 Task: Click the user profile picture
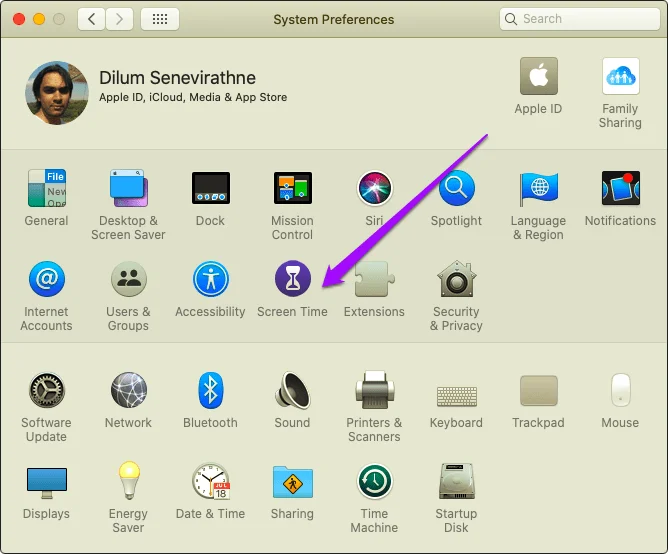pyautogui.click(x=57, y=93)
